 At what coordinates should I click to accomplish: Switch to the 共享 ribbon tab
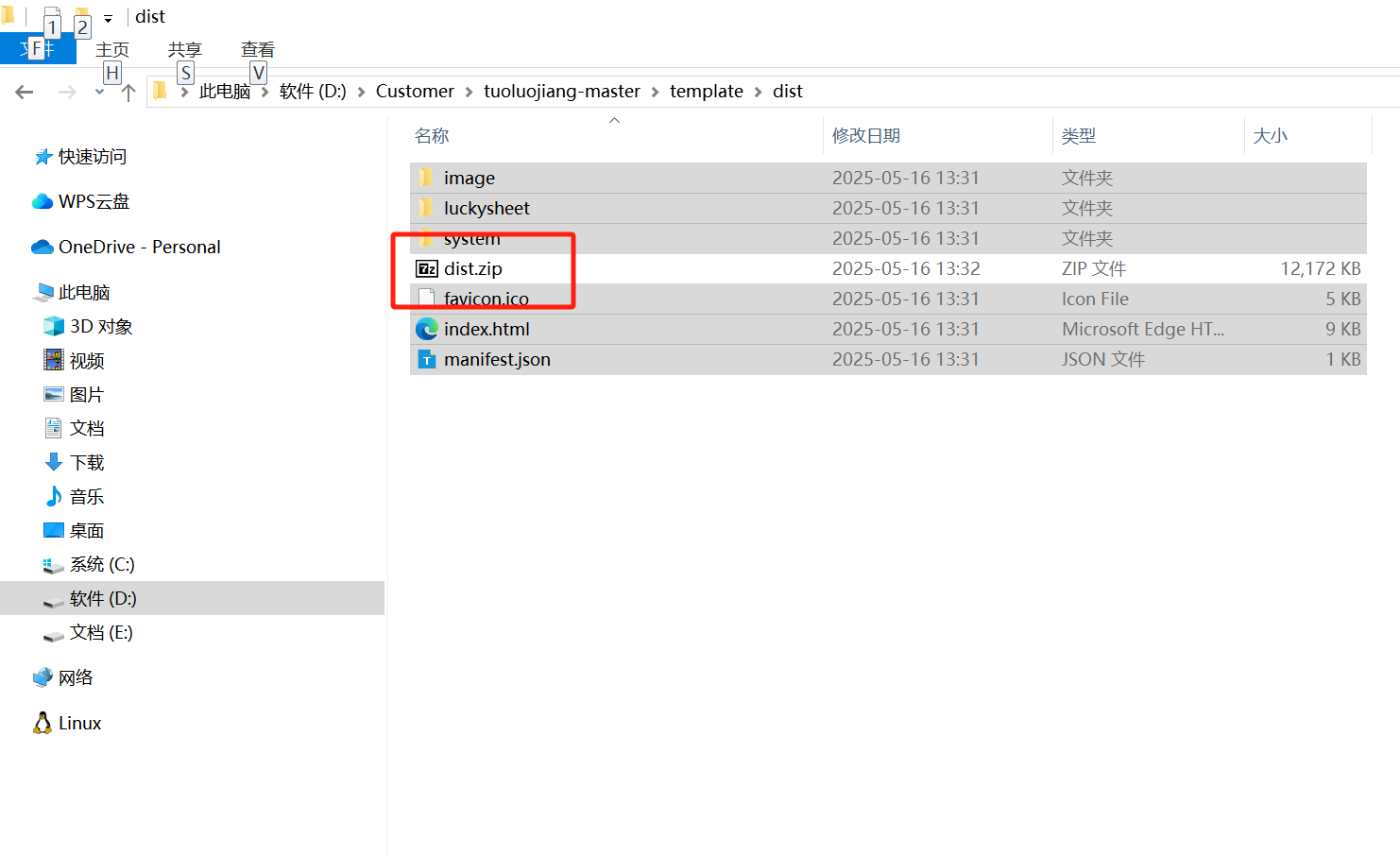point(184,49)
